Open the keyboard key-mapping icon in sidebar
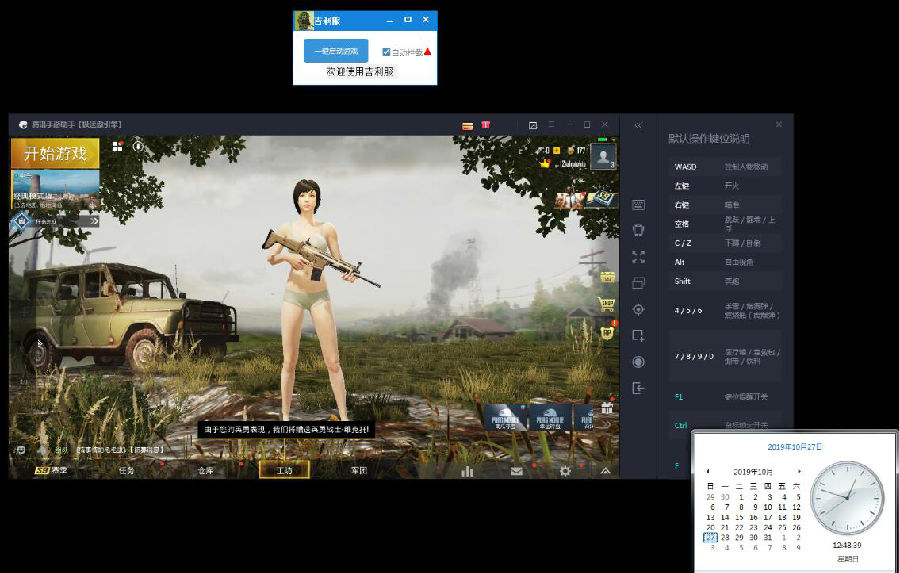Image resolution: width=899 pixels, height=573 pixels. [x=638, y=205]
